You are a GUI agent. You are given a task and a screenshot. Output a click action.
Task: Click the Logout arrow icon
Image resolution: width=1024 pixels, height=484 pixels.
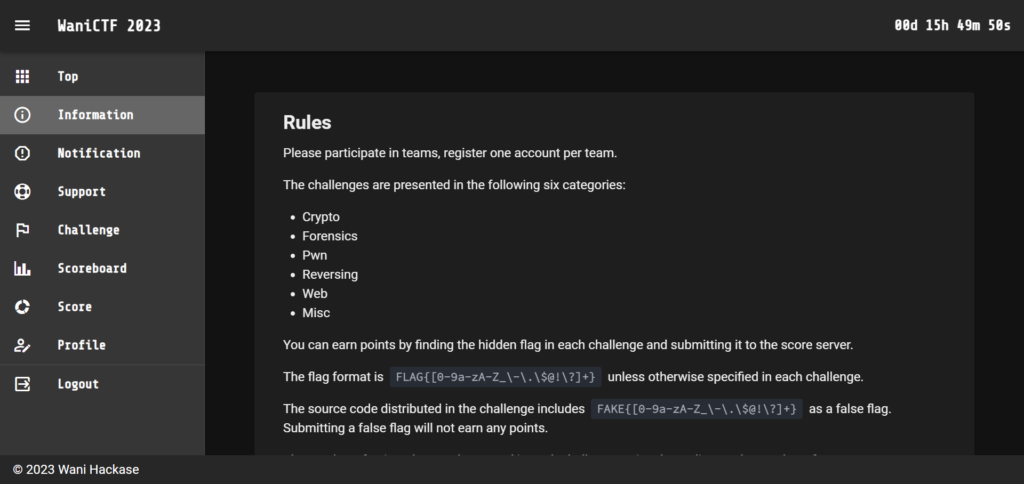click(22, 384)
